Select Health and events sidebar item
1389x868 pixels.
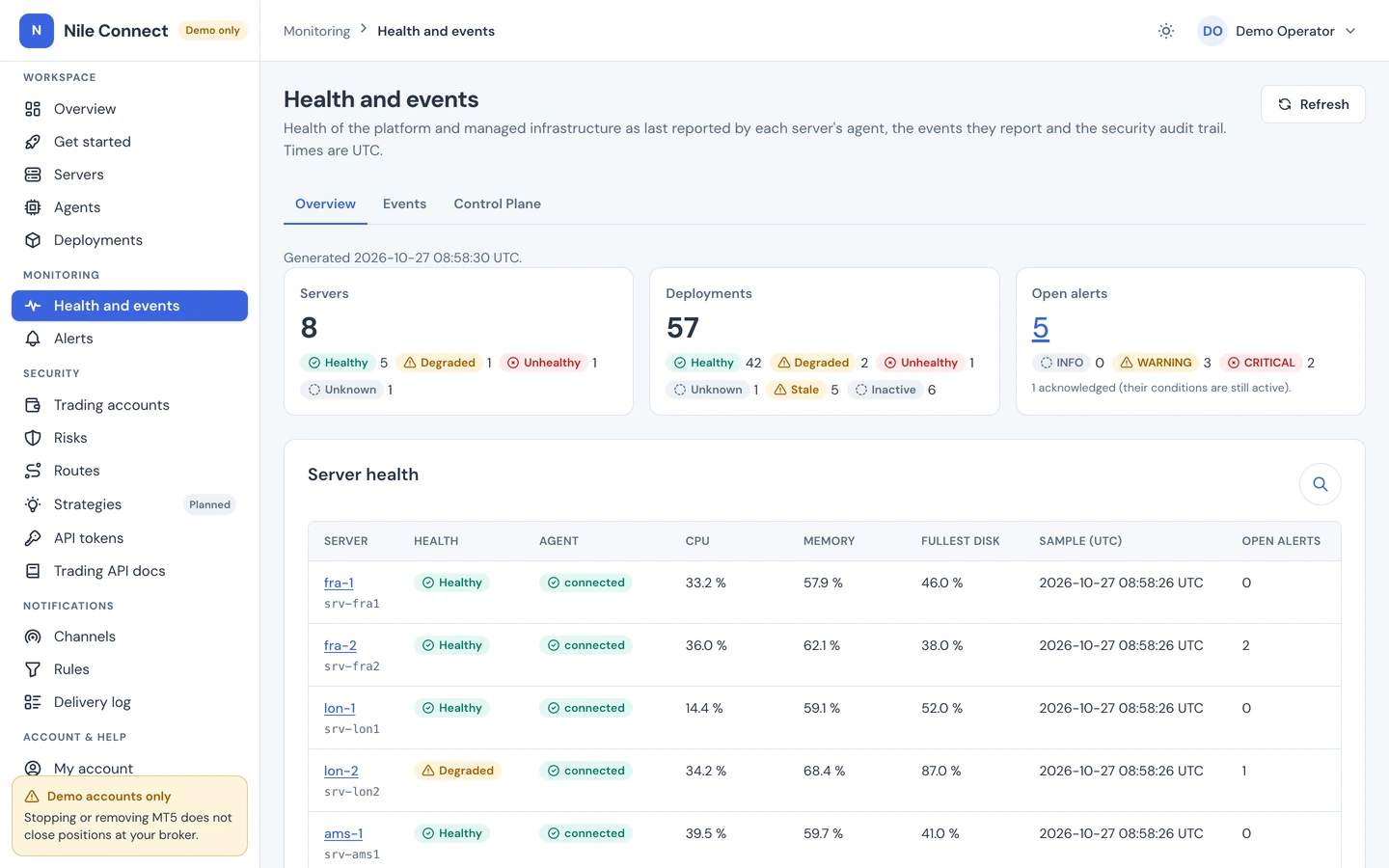click(x=129, y=306)
